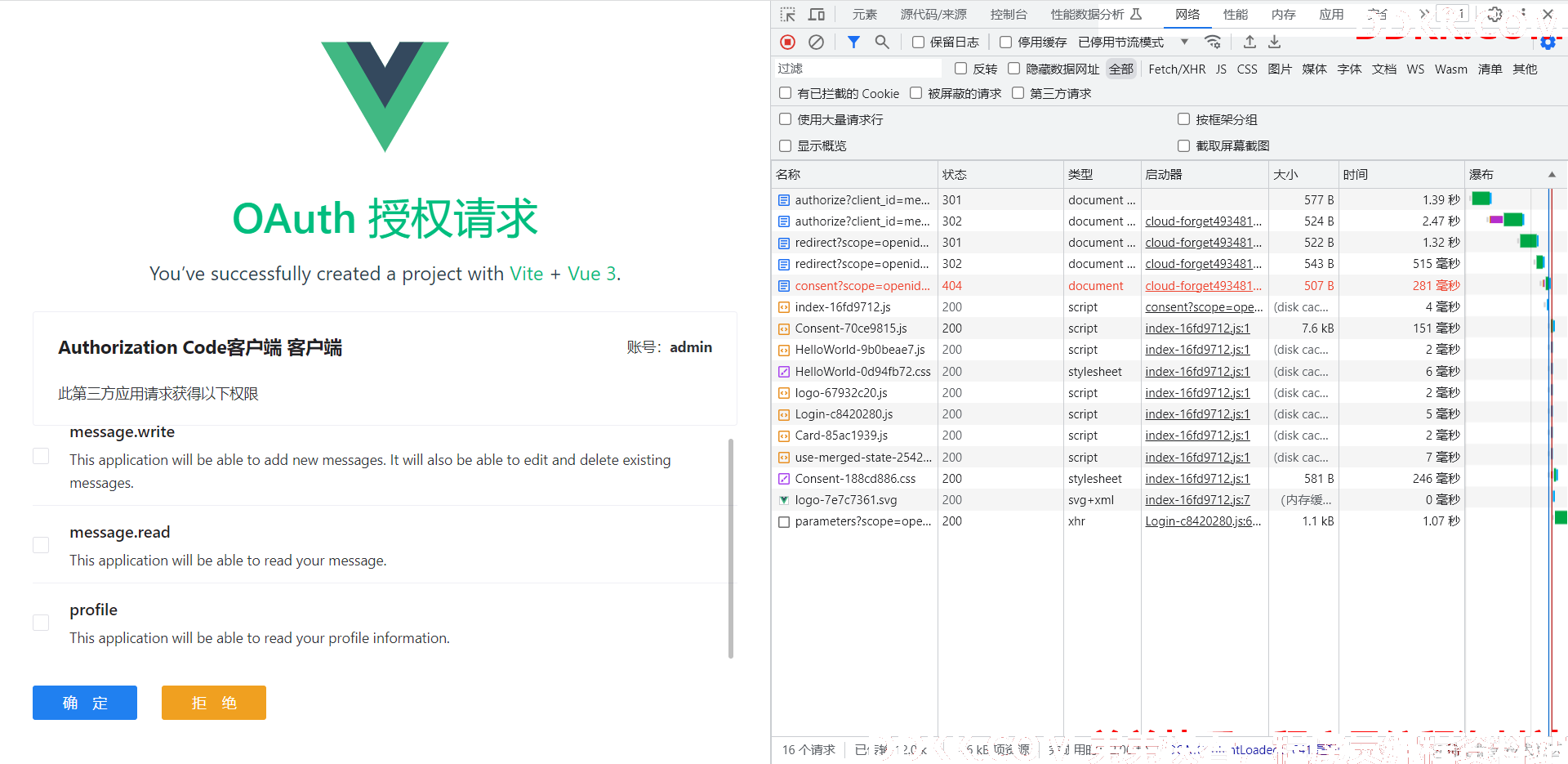Screen dimensions: 1568x764
Task: Click the orange 拒绝 button
Action: click(214, 703)
